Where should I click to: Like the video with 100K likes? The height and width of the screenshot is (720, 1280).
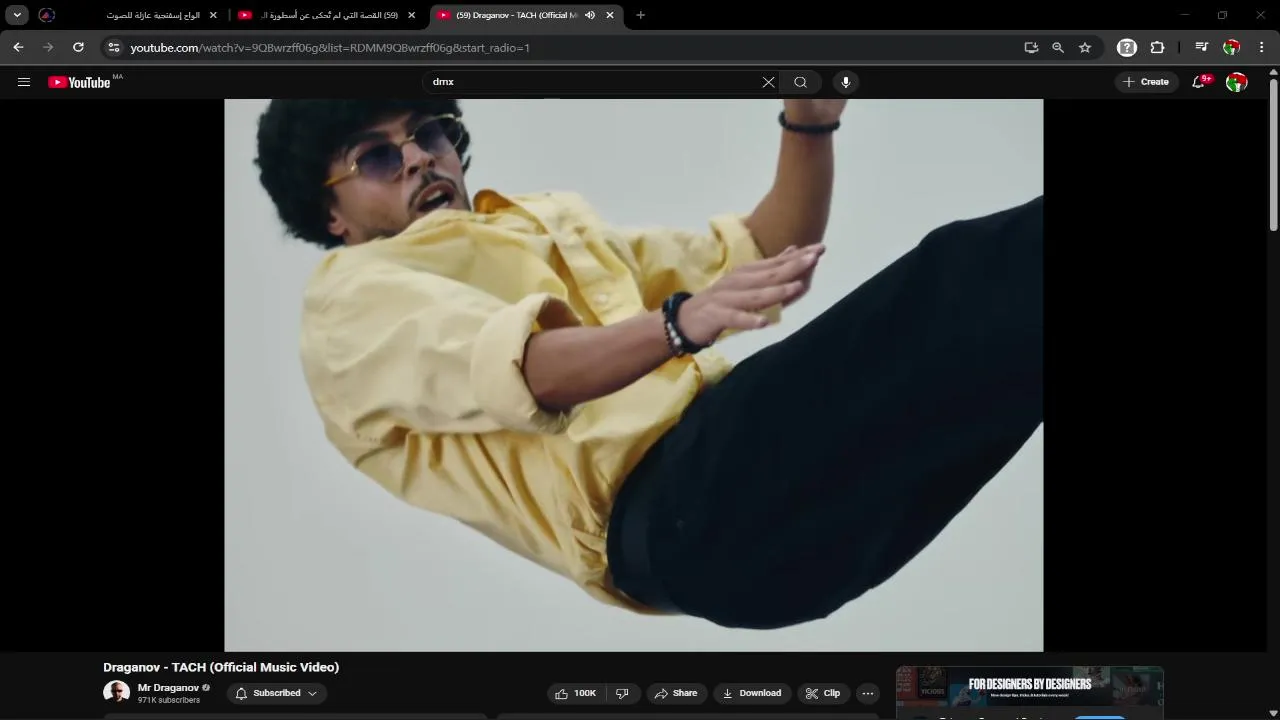tap(576, 693)
